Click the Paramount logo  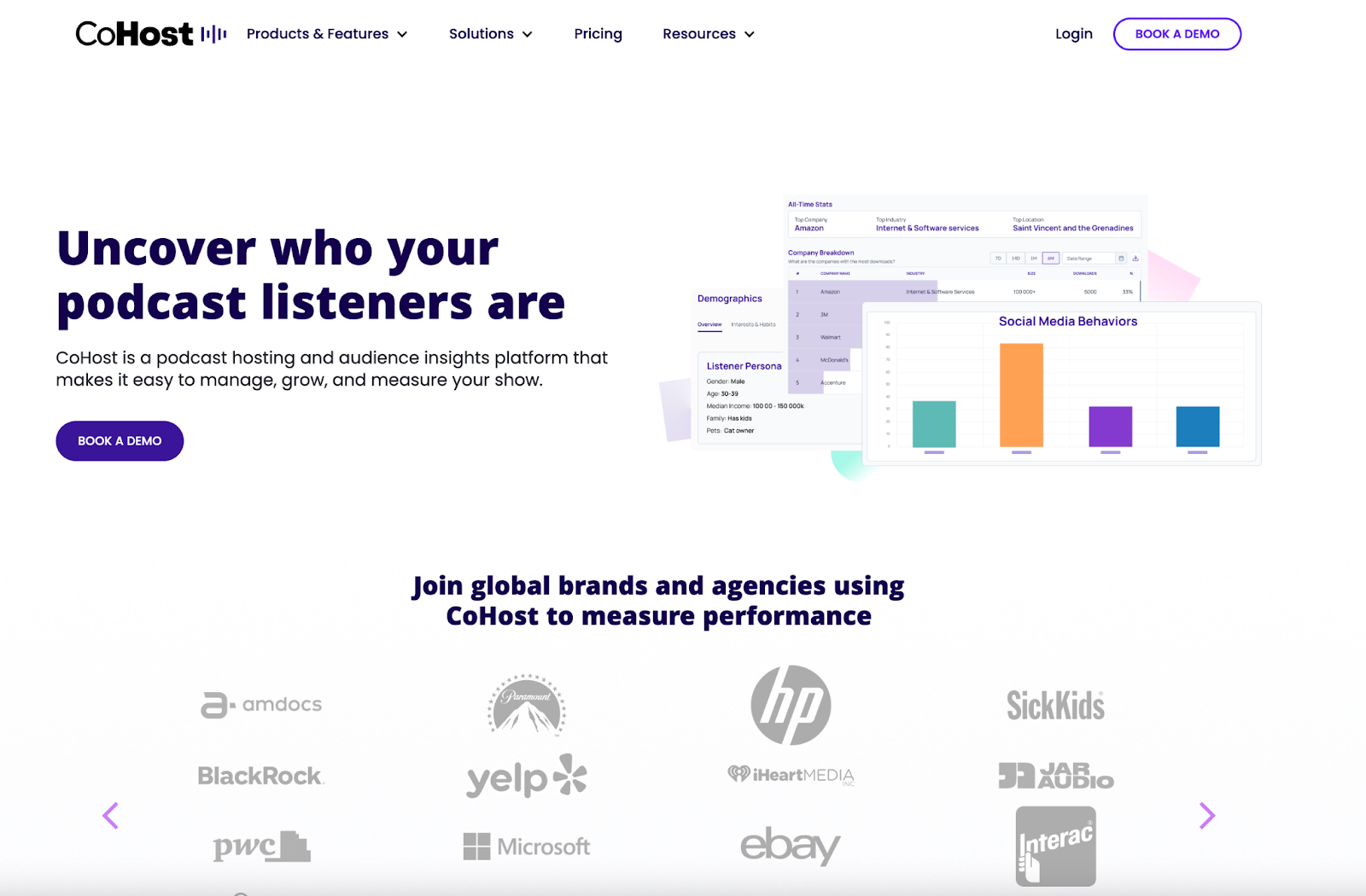point(527,705)
